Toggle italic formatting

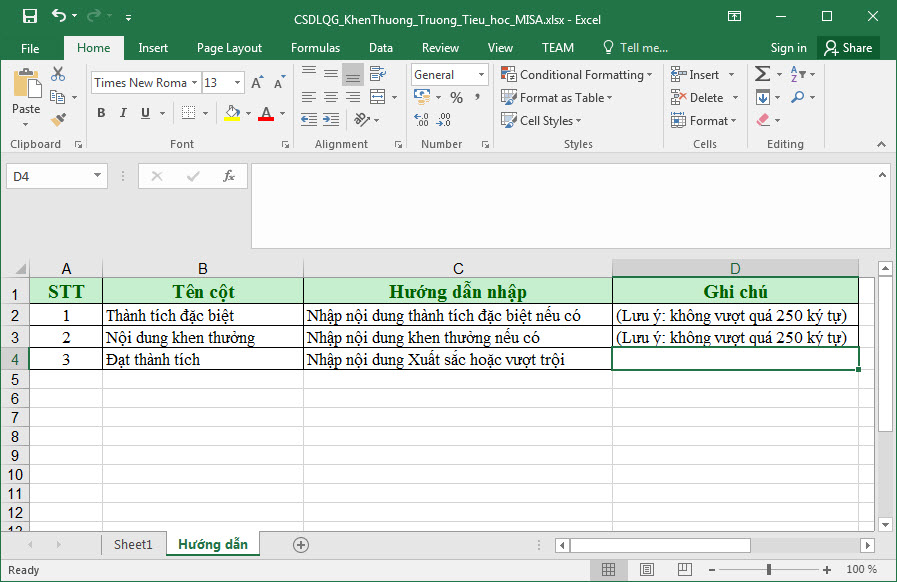[123, 114]
